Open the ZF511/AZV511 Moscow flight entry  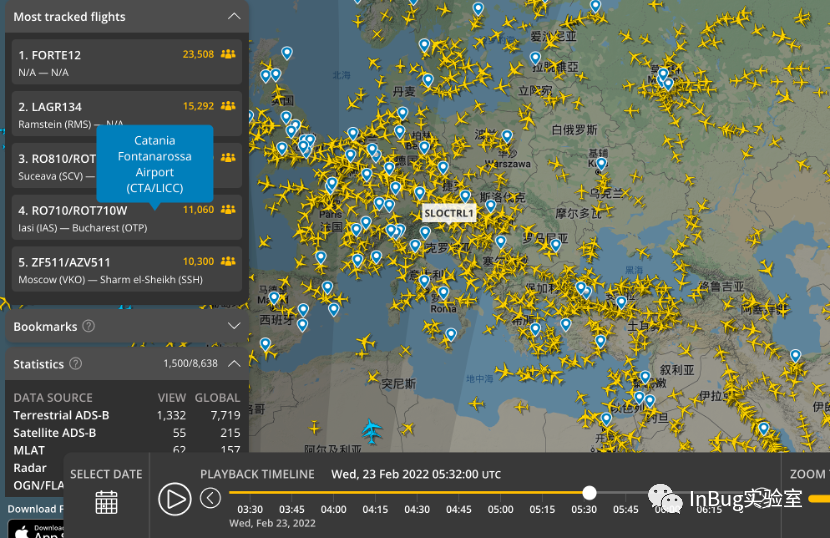point(127,270)
